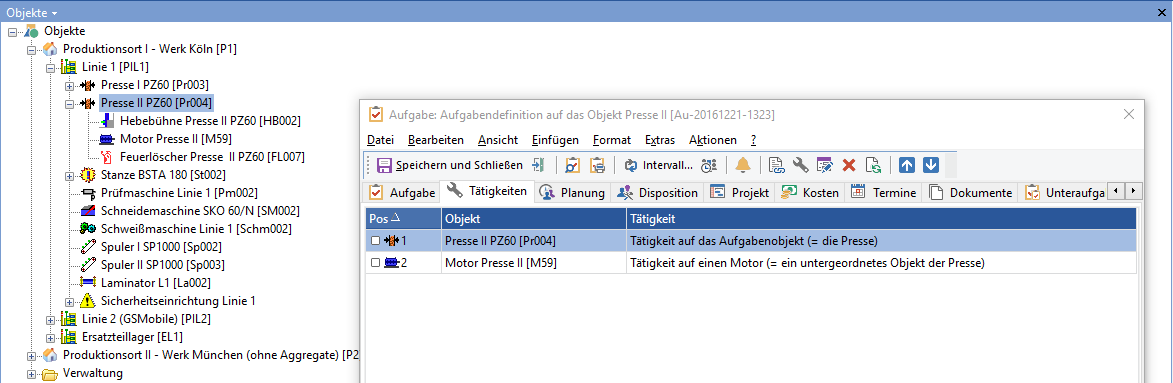Click the warning icon of Sicherheitseinrichtung Linie 1

[x=88, y=301]
